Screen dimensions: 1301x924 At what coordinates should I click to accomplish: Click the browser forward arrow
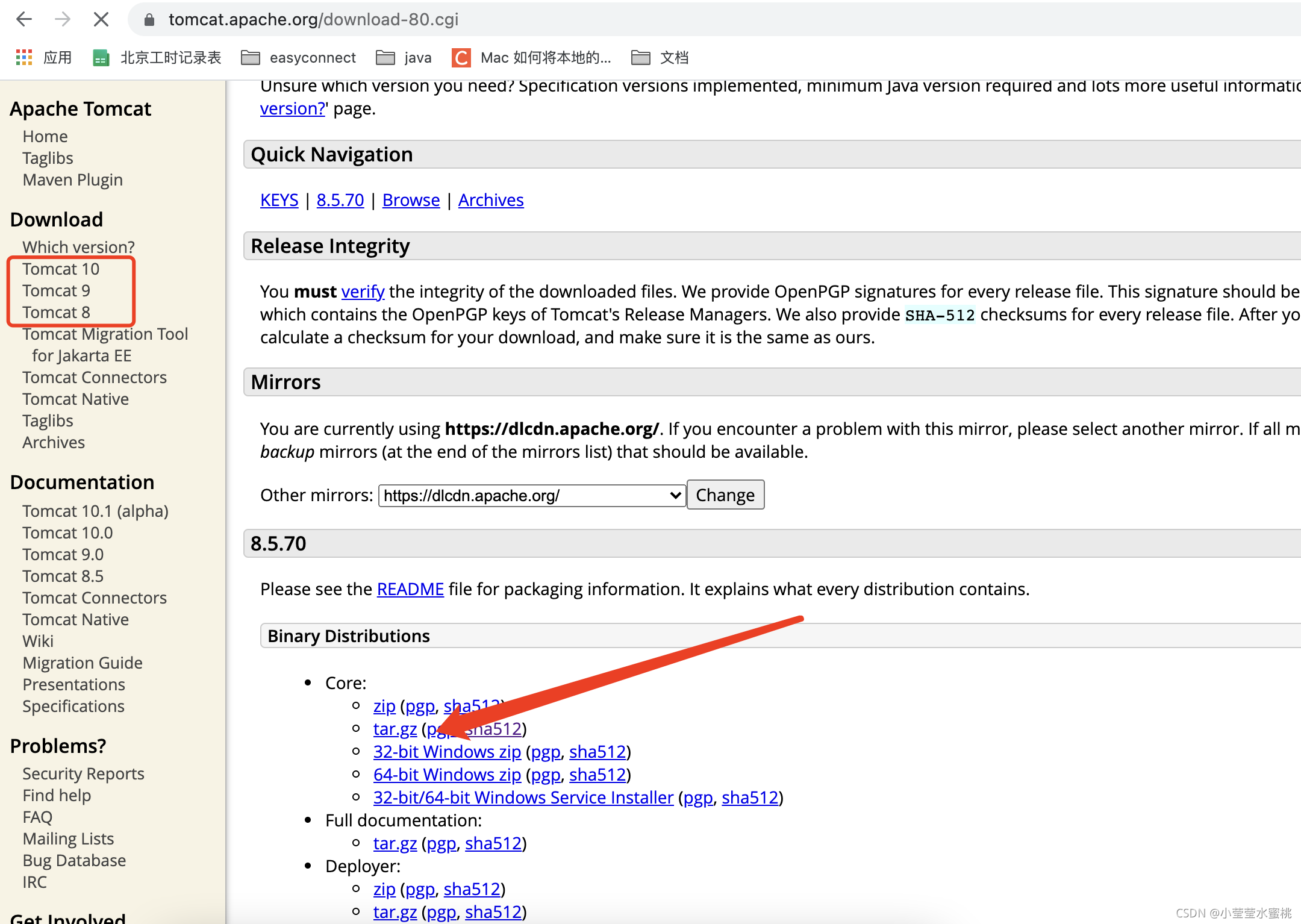coord(63,19)
